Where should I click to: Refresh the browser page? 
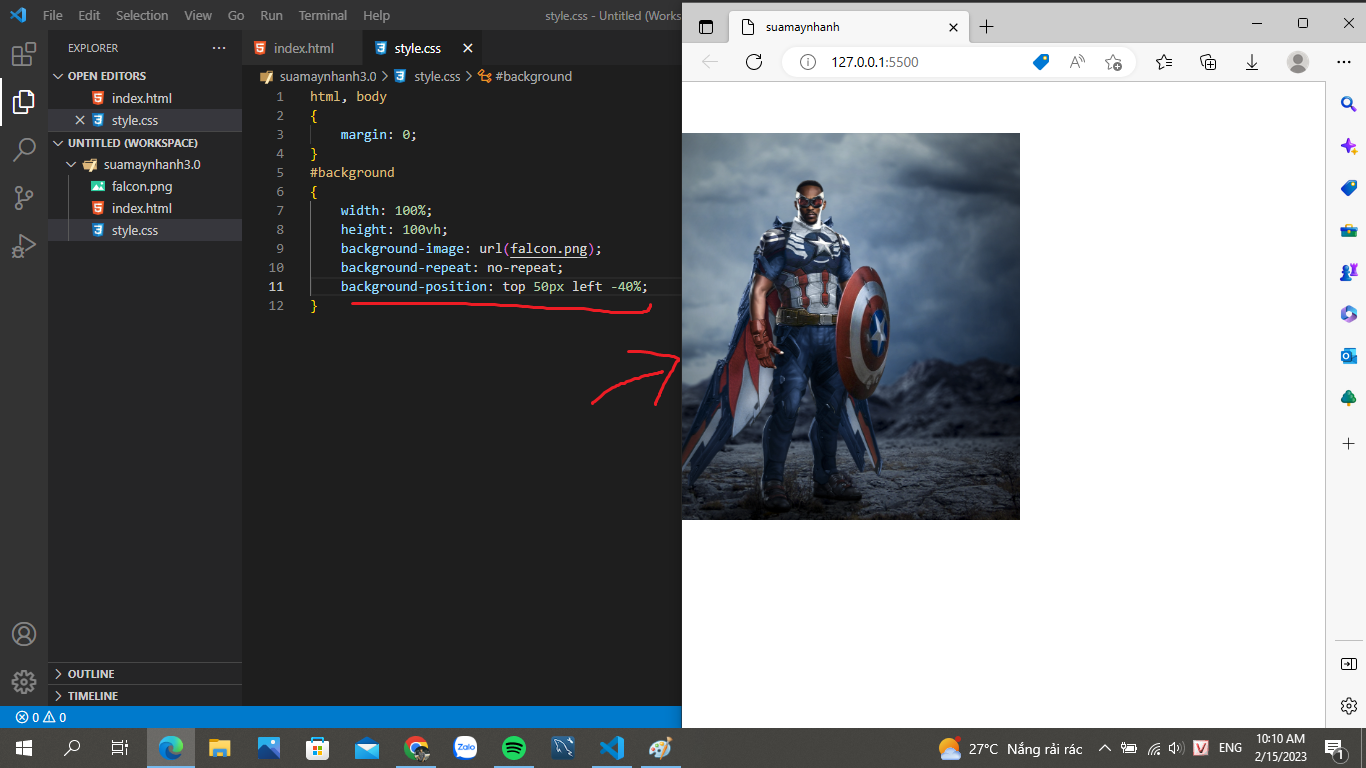tap(754, 62)
